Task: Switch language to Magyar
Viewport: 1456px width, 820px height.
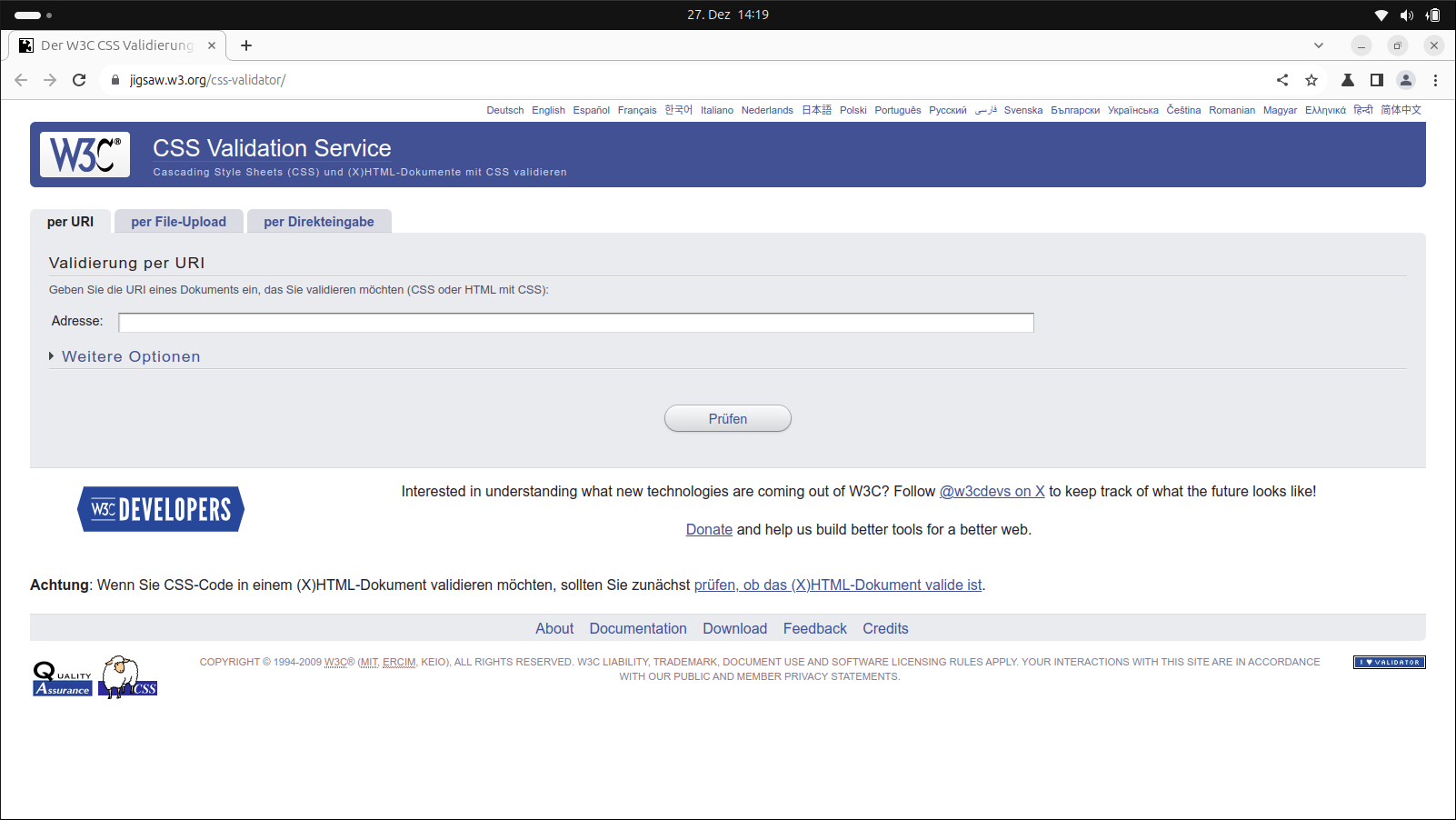Action: pyautogui.click(x=1280, y=110)
